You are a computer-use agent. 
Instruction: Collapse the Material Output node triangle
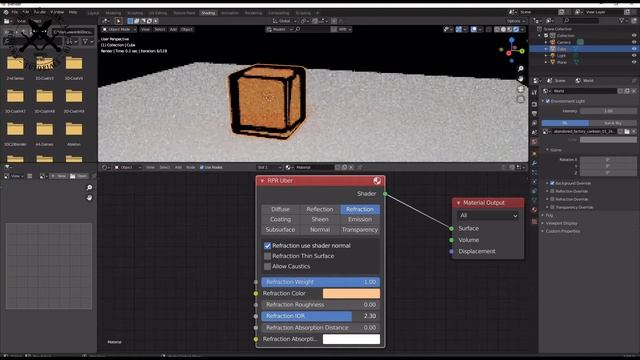pos(458,203)
